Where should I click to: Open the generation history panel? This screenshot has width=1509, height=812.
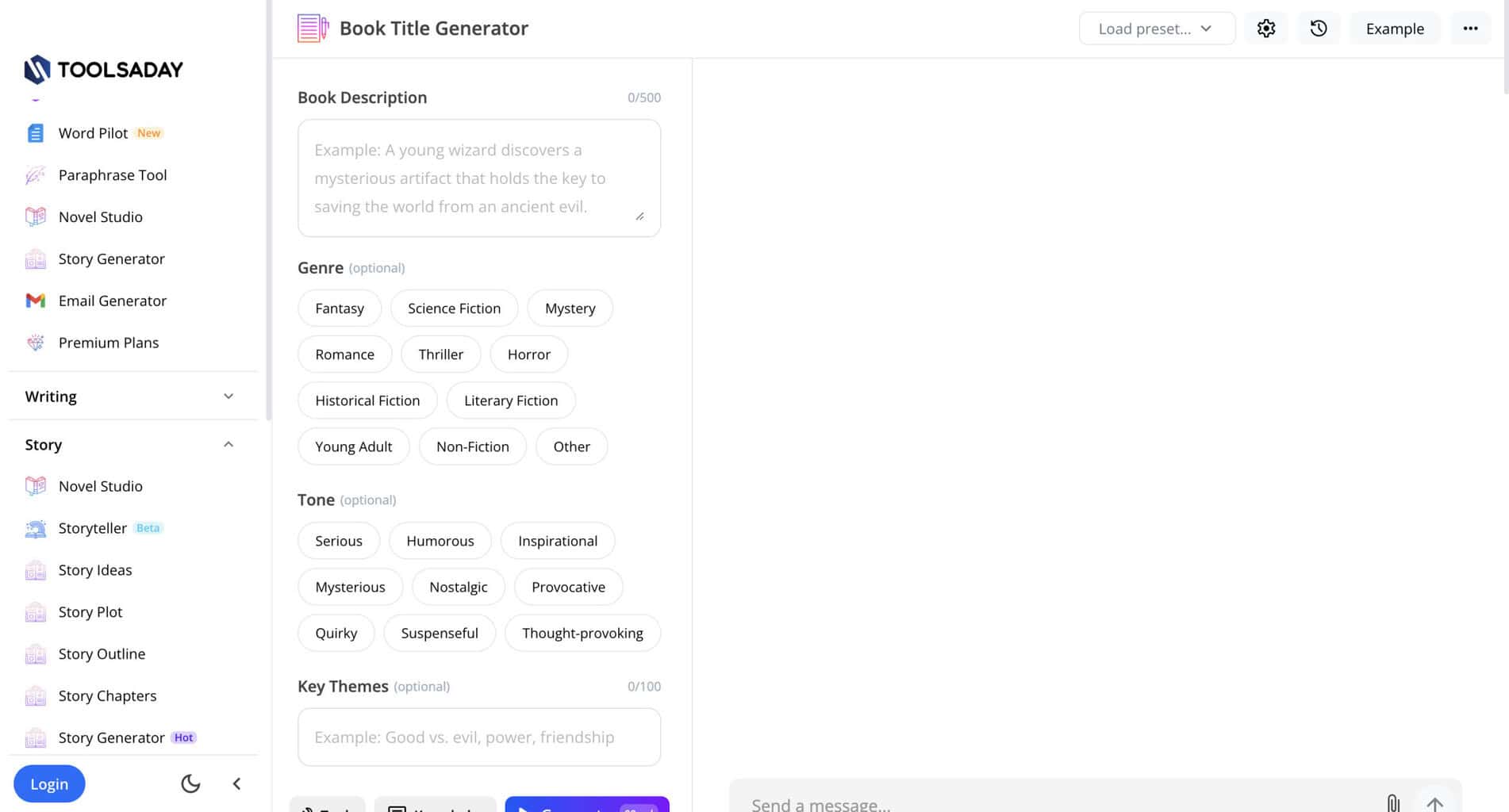click(x=1318, y=28)
